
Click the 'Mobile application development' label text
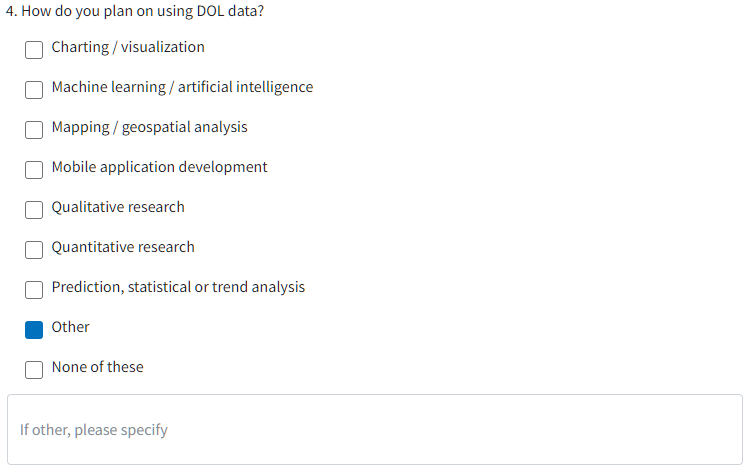159,167
